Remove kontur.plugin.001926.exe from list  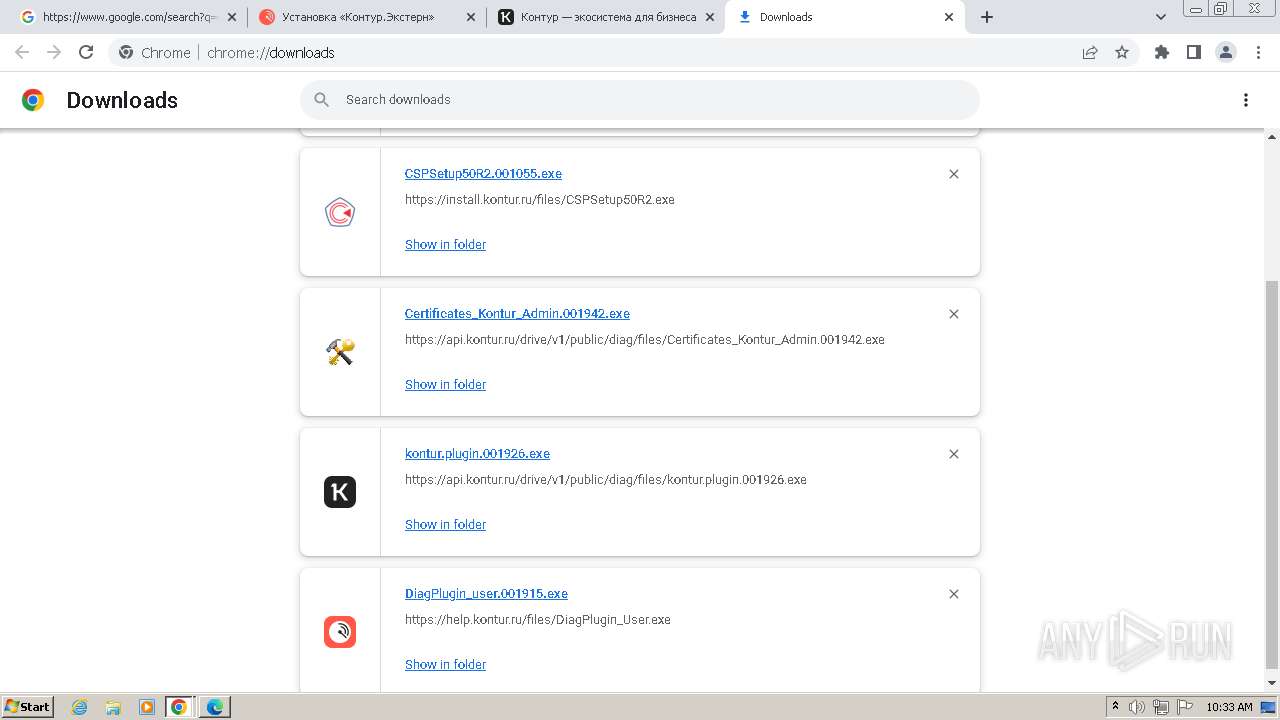click(x=954, y=454)
